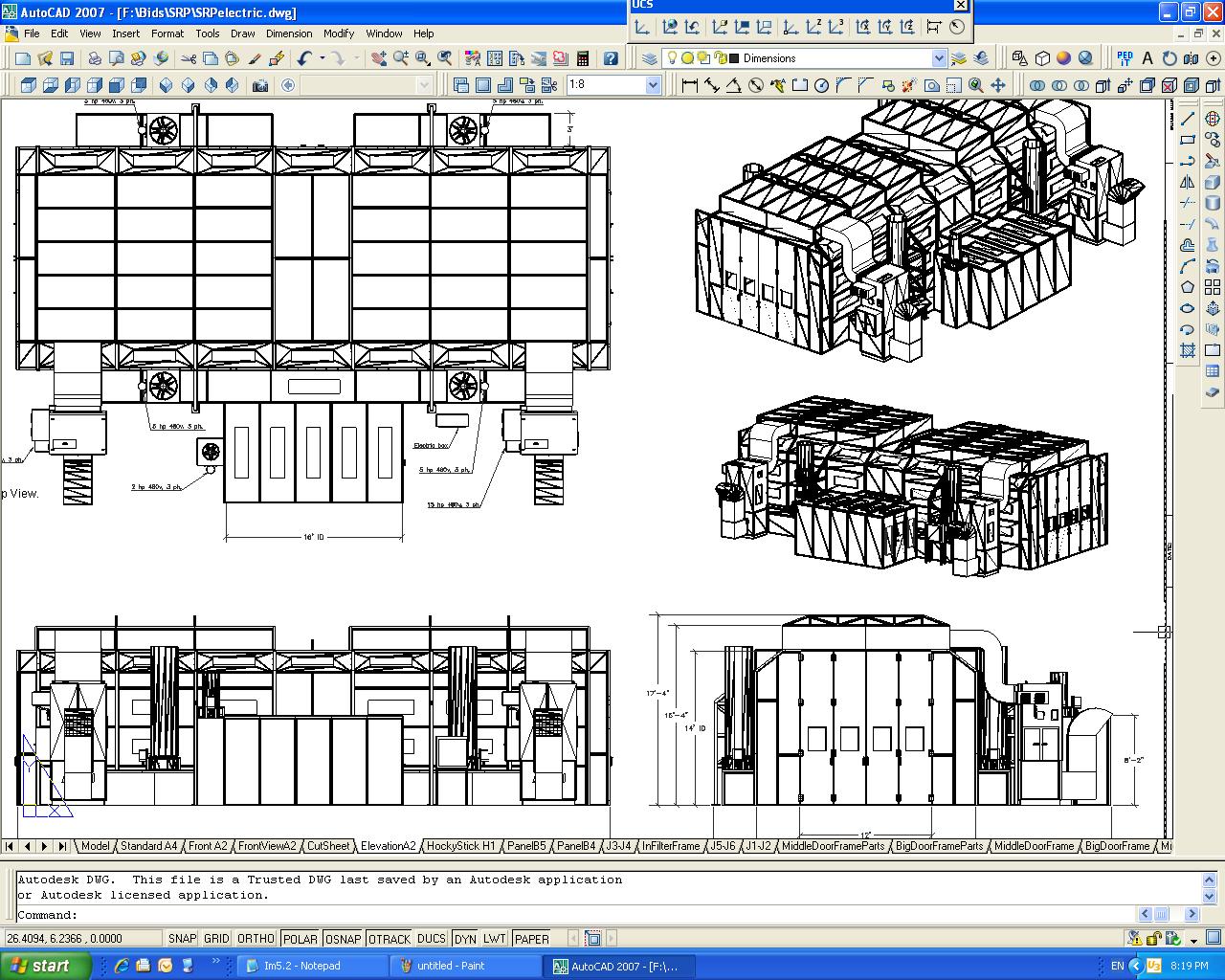Toggle POLAR tracking in status bar
This screenshot has height=980, width=1225.
[x=301, y=939]
